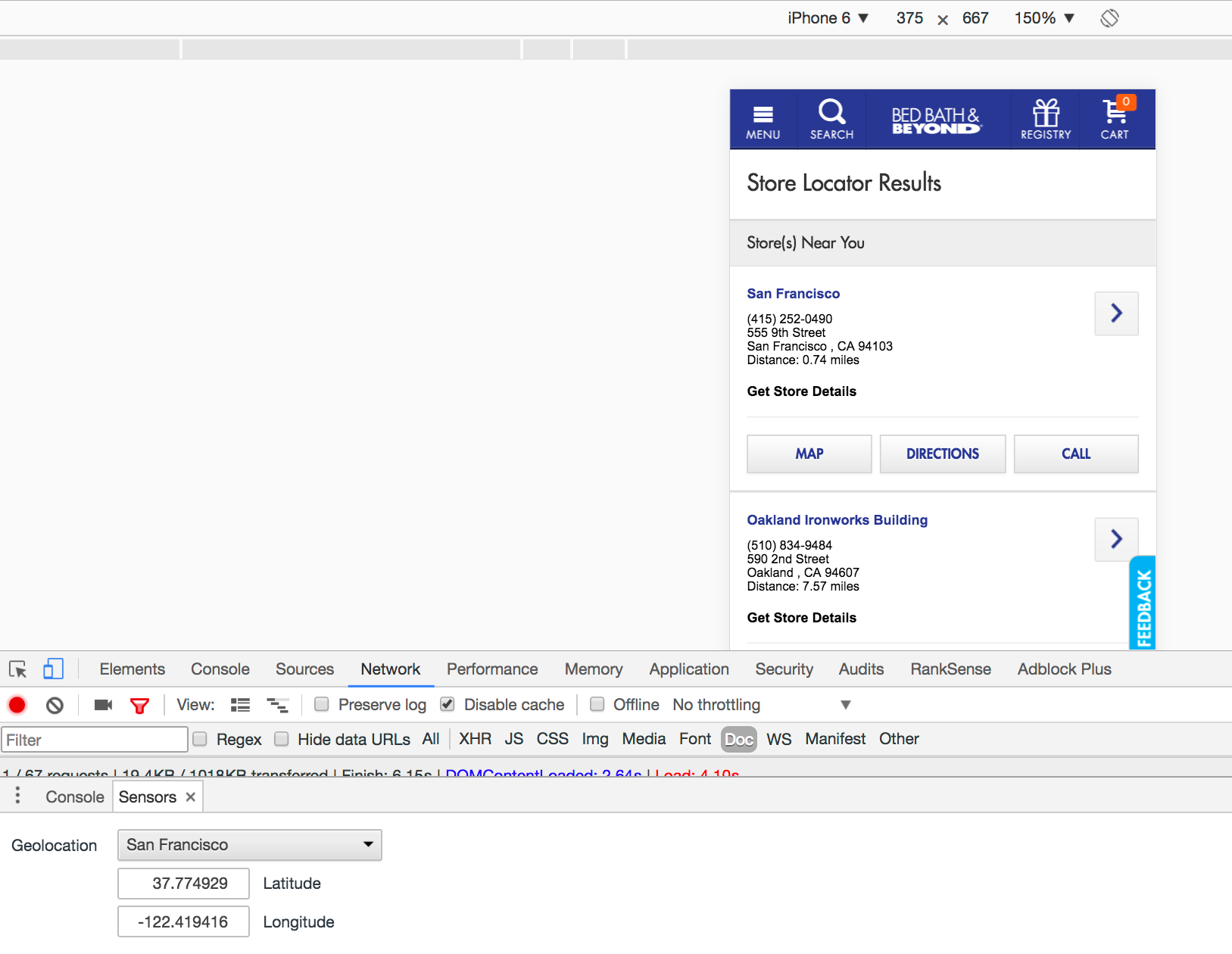Show the waterfall overview view icon

coord(277,705)
